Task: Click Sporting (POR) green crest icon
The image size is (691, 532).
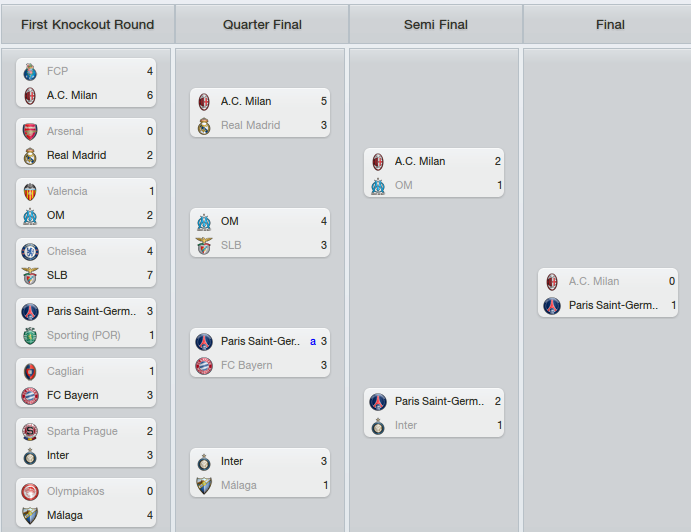Action: tap(30, 336)
